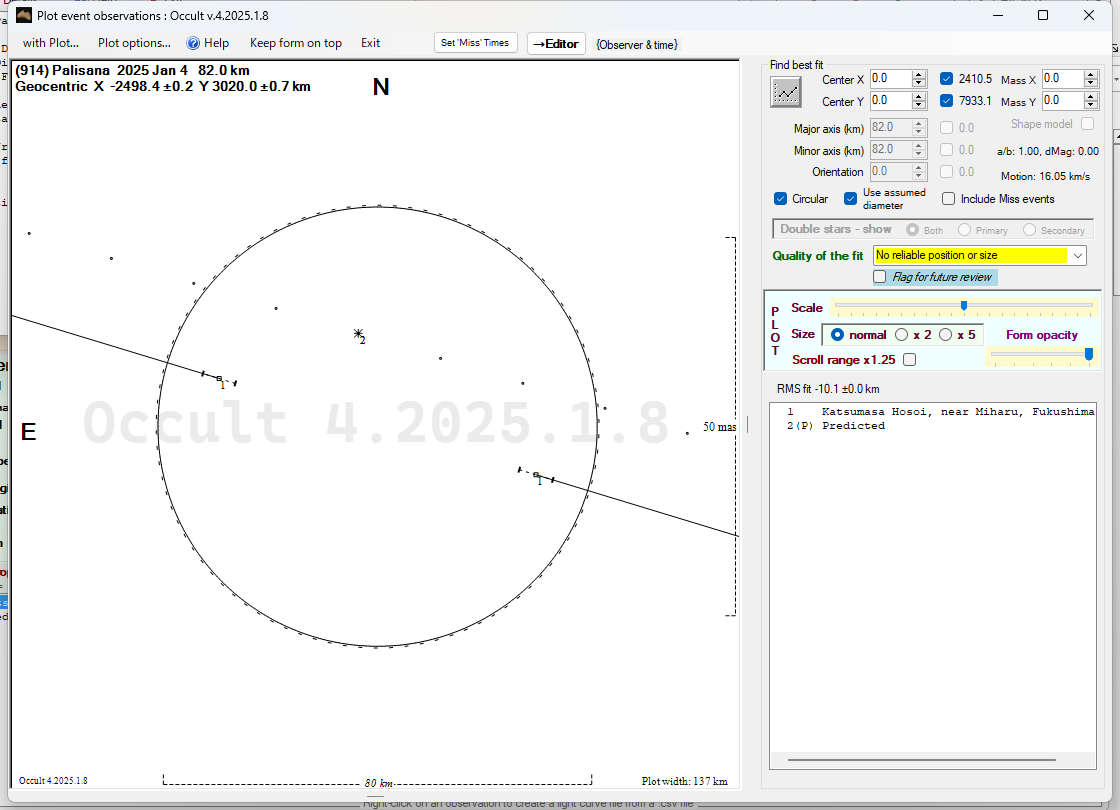
Task: Click the plot Scale slider
Action: point(963,306)
